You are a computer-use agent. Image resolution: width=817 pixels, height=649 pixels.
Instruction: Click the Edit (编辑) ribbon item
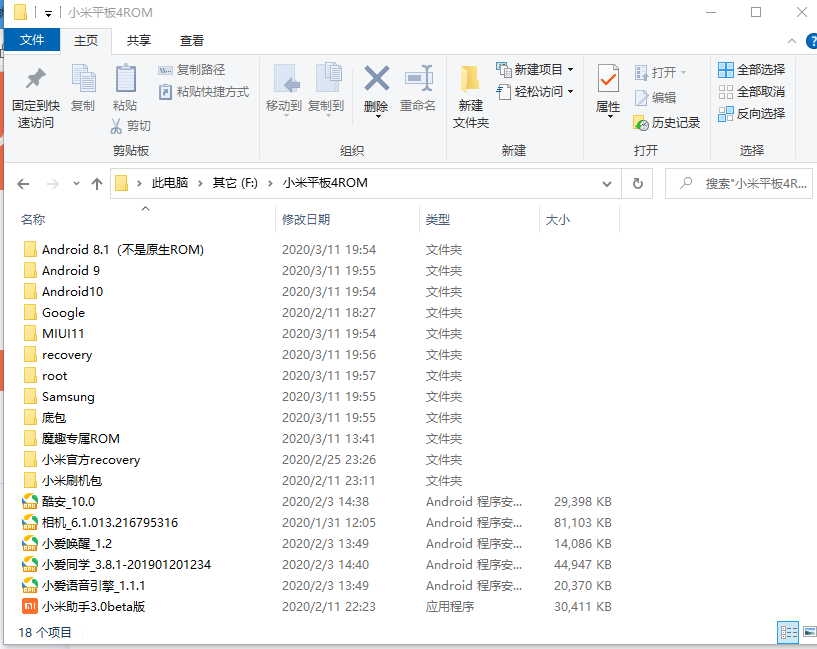coord(655,98)
